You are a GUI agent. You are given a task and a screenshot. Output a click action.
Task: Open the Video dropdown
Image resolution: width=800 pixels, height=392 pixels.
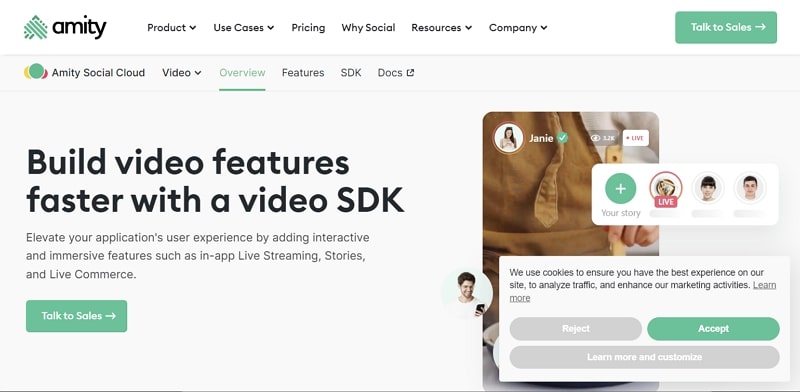[182, 72]
